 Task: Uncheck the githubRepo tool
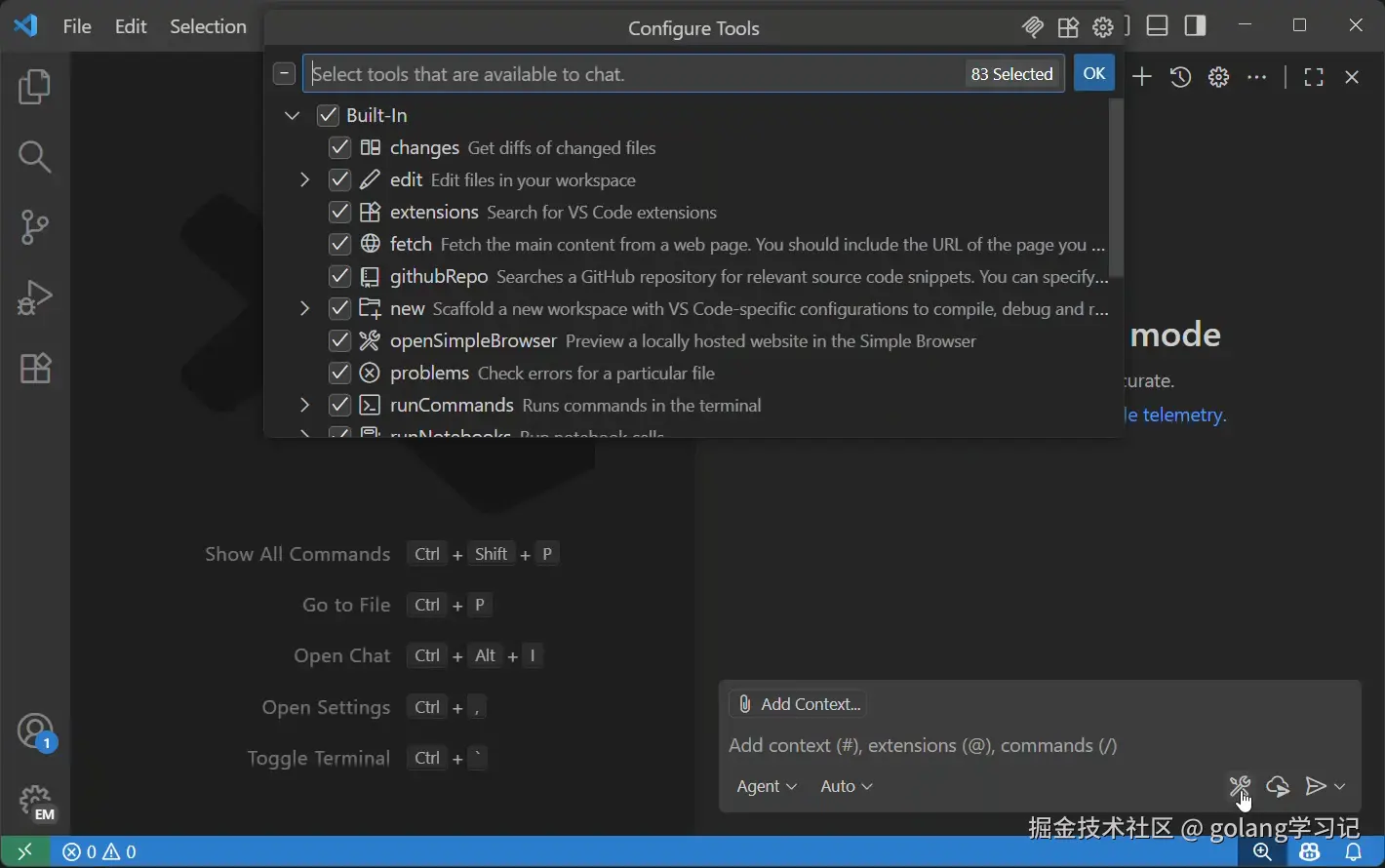coord(339,276)
